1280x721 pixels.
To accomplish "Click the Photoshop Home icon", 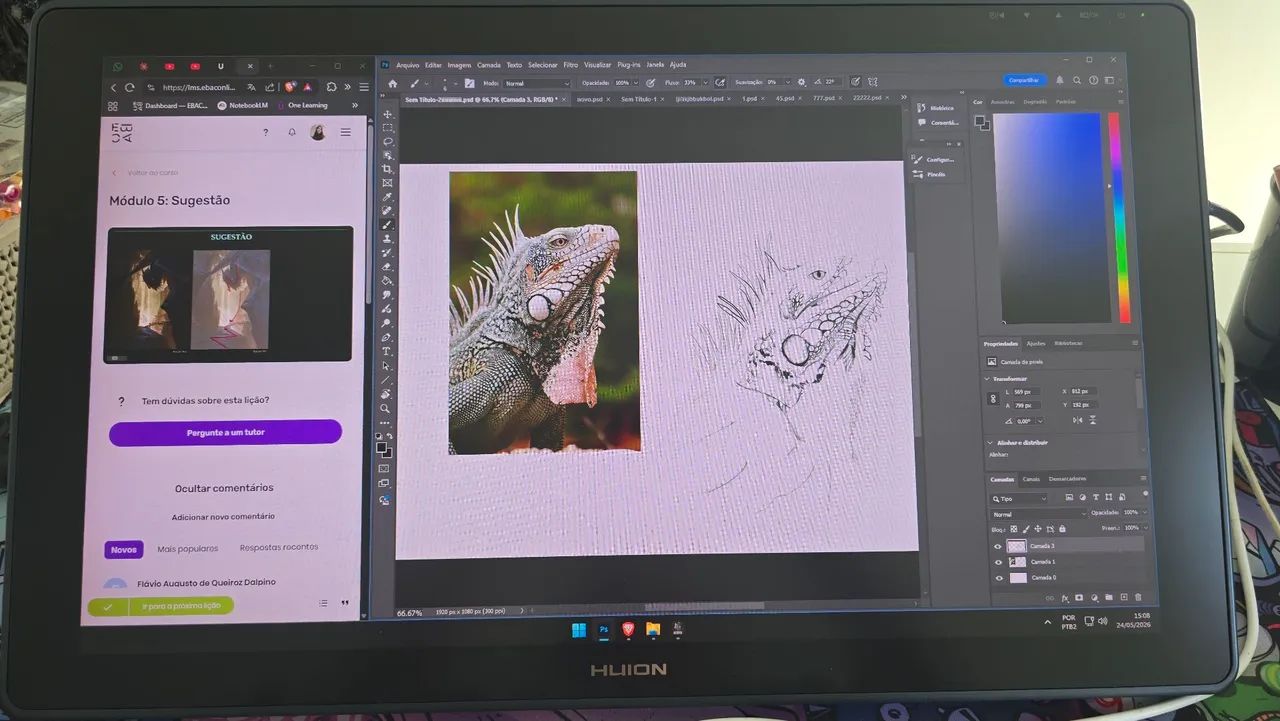I will point(392,83).
